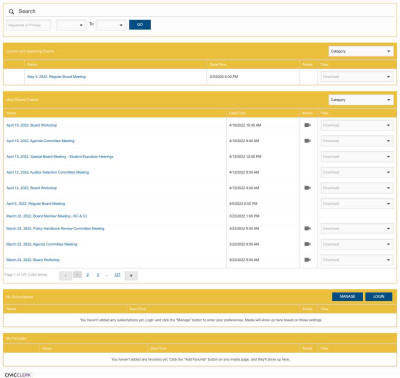Open Download dropdown for April 13 Special Board Meeting

click(x=357, y=157)
